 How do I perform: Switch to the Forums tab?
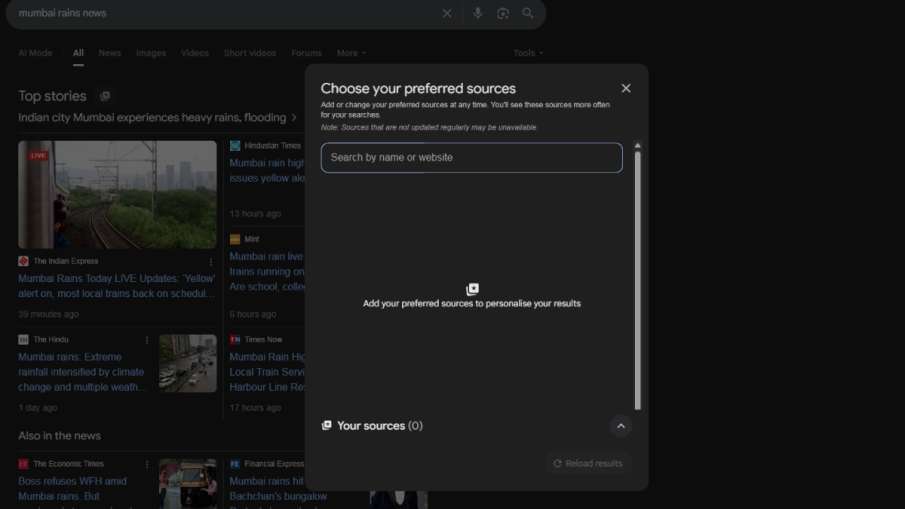coord(306,53)
